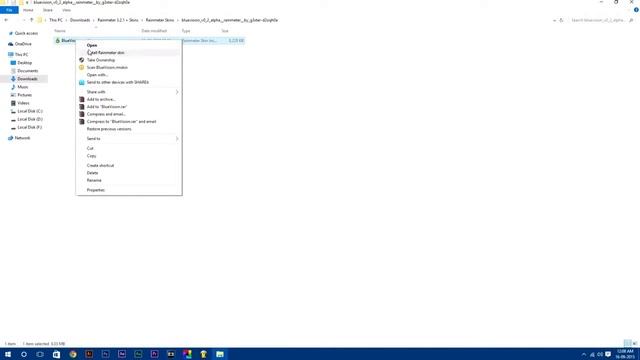The width and height of the screenshot is (640, 360).
Task: Open Videos in navigation pane
Action: pyautogui.click(x=23, y=103)
